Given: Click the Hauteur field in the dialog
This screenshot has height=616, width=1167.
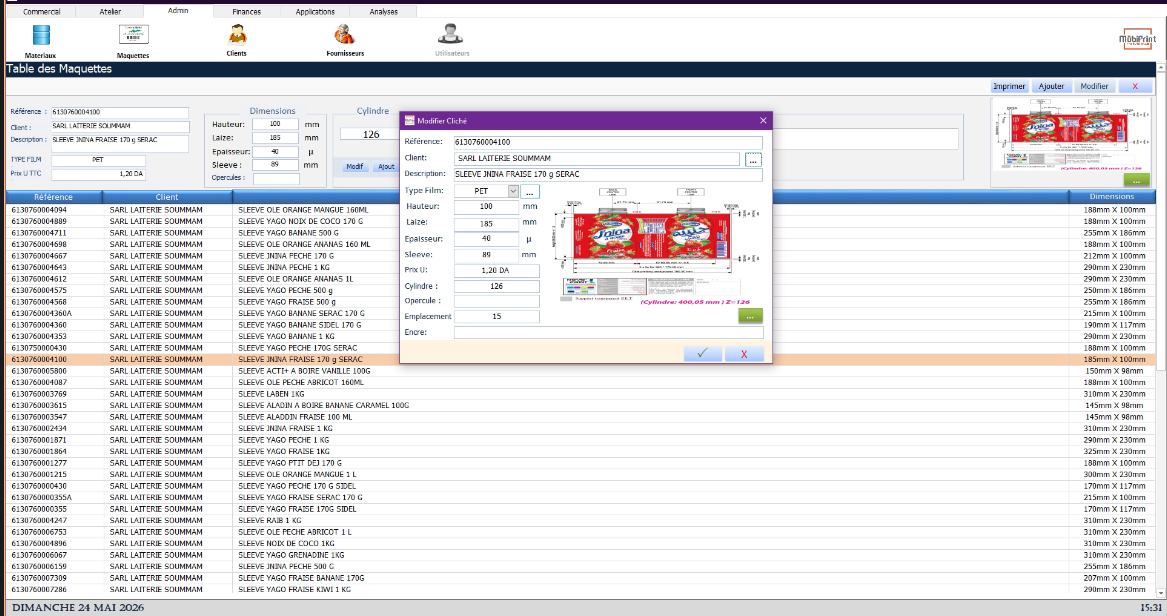Looking at the screenshot, I should (486, 207).
